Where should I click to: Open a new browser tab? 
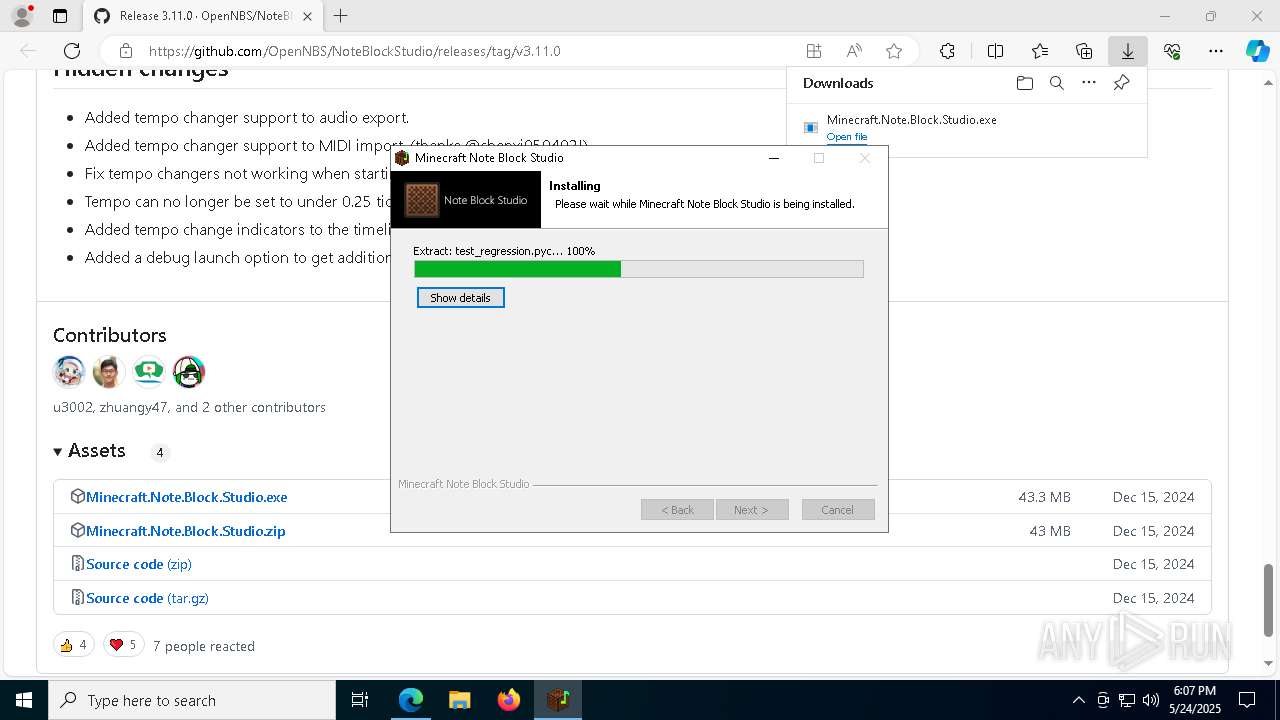click(x=340, y=16)
